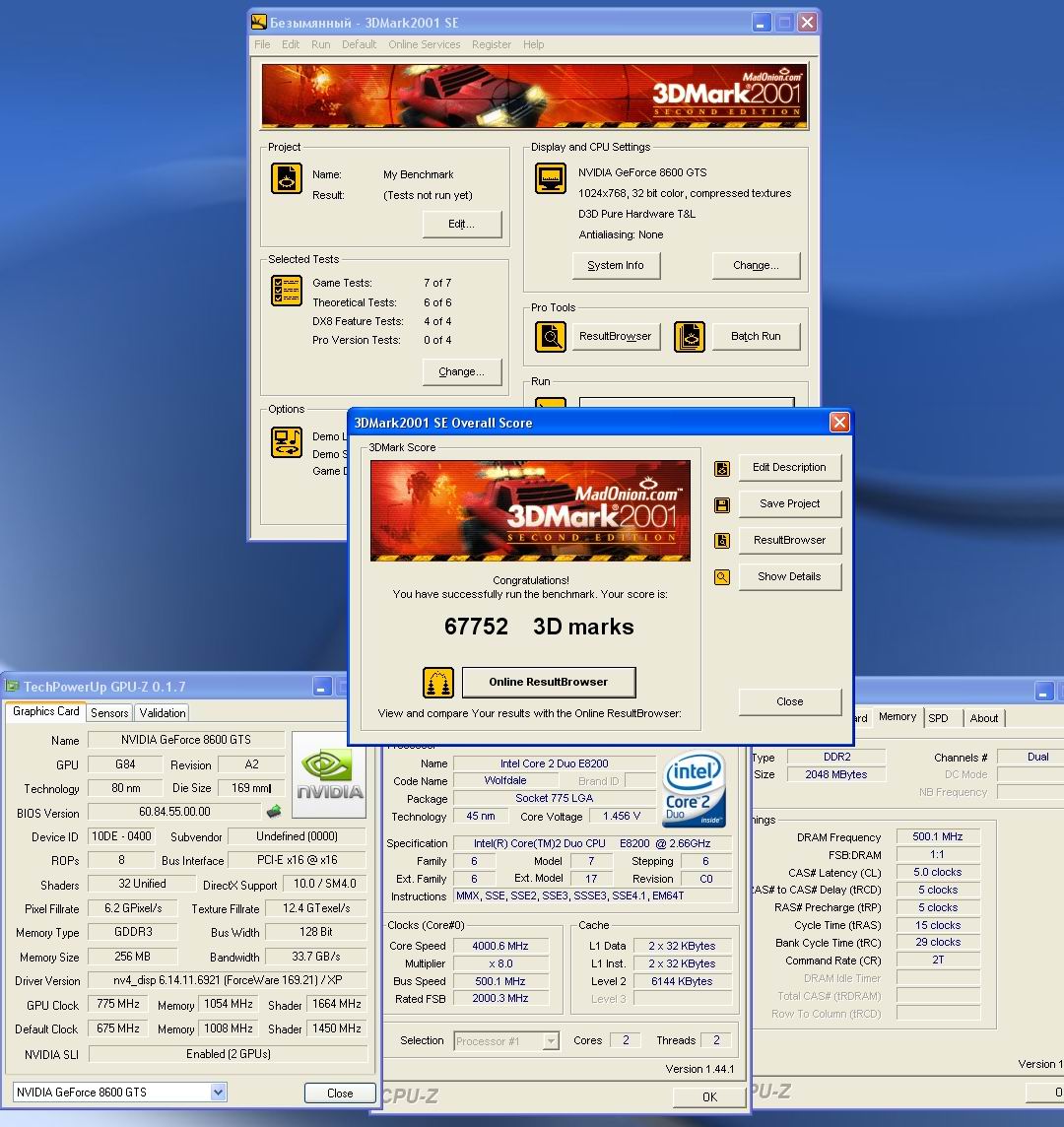This screenshot has height=1127, width=1064.
Task: Click the ResultBrowser magnifier icon in Pro Tools
Action: pos(550,336)
